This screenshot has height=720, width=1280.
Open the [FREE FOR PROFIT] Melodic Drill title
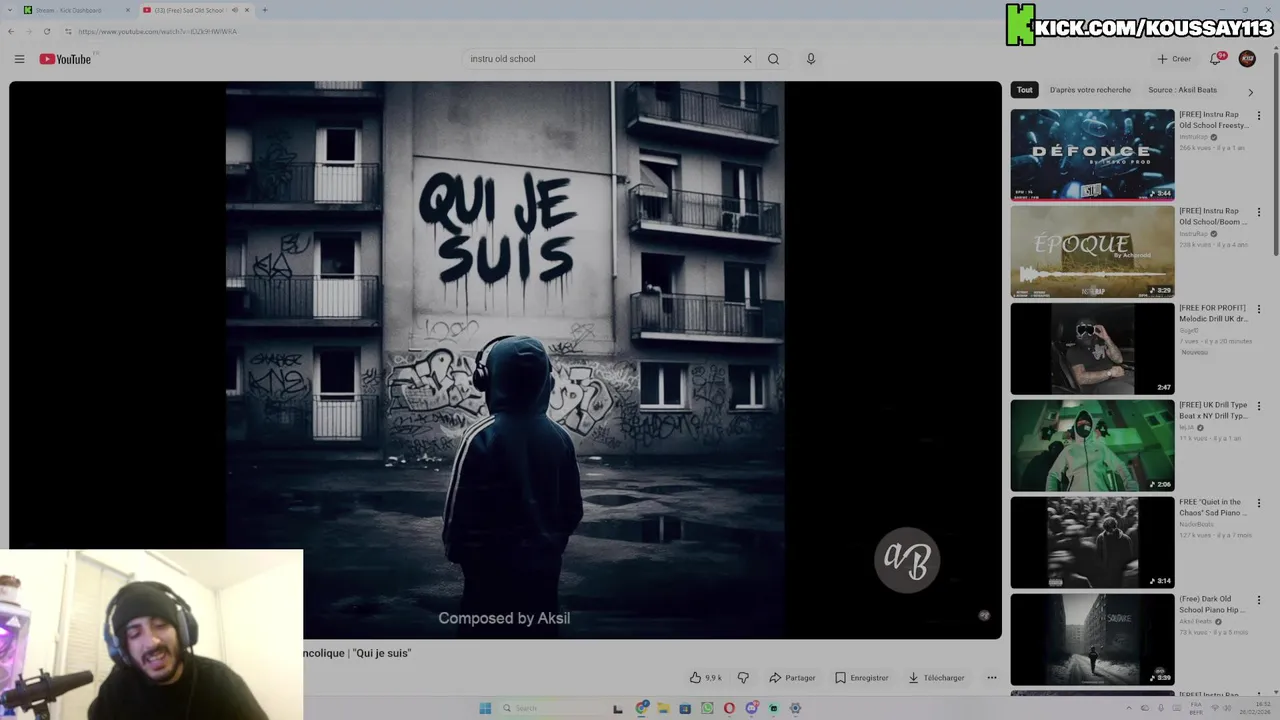tap(1214, 313)
